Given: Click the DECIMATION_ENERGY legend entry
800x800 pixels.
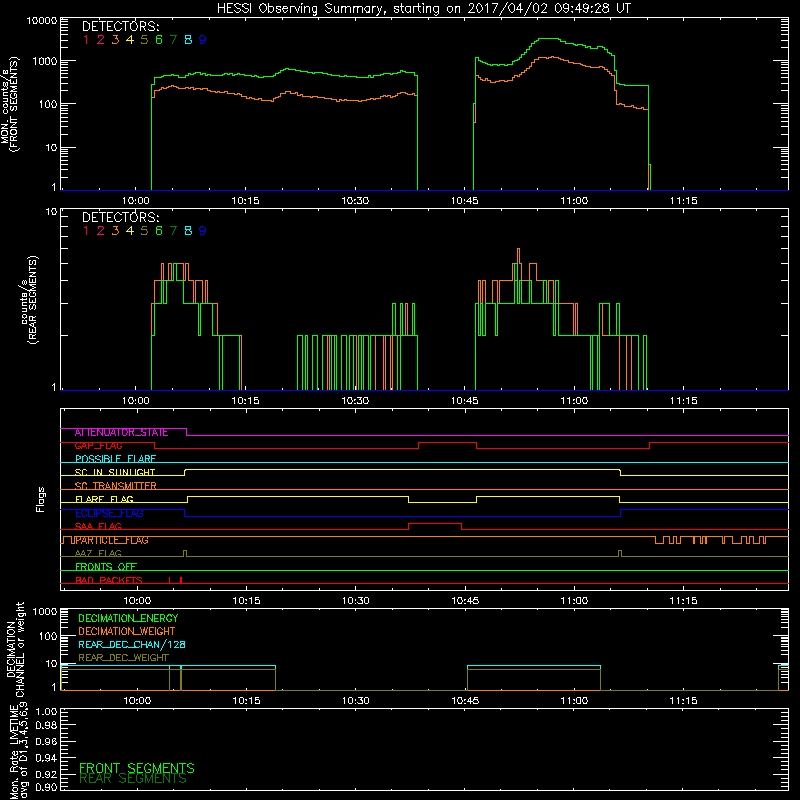Looking at the screenshot, I should [128, 618].
